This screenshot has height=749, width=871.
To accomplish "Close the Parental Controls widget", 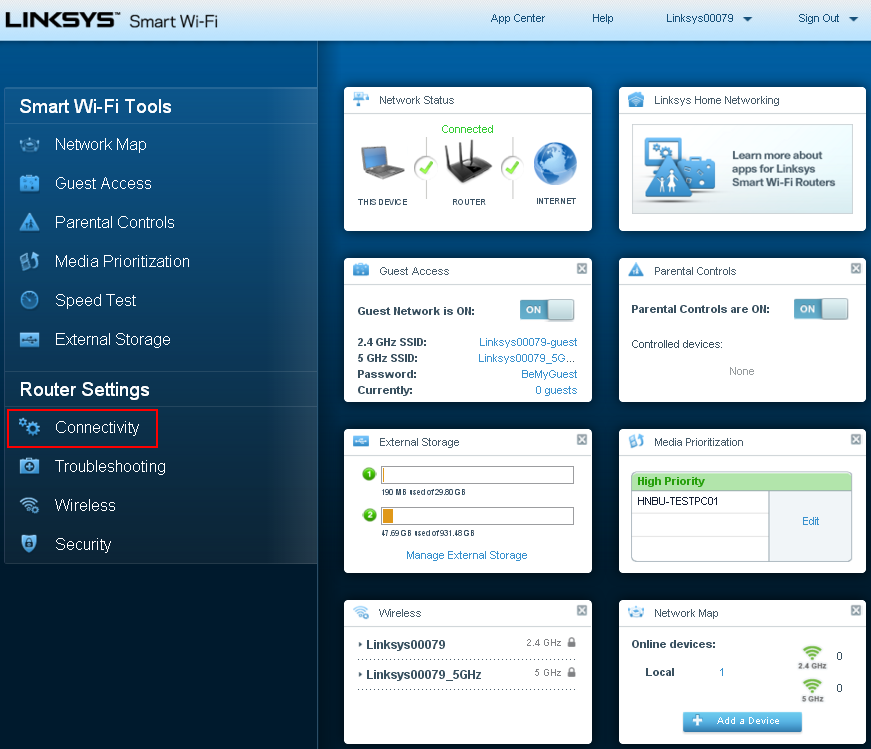I will pos(856,268).
